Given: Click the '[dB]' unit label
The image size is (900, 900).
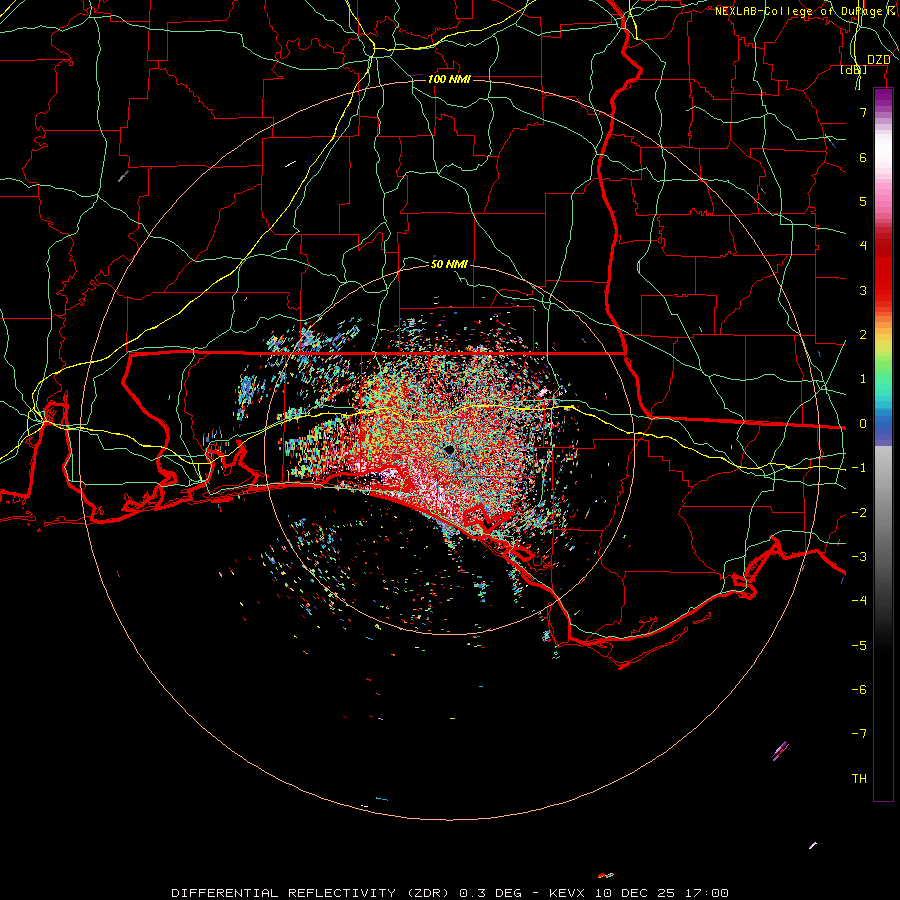Looking at the screenshot, I should coord(854,69).
